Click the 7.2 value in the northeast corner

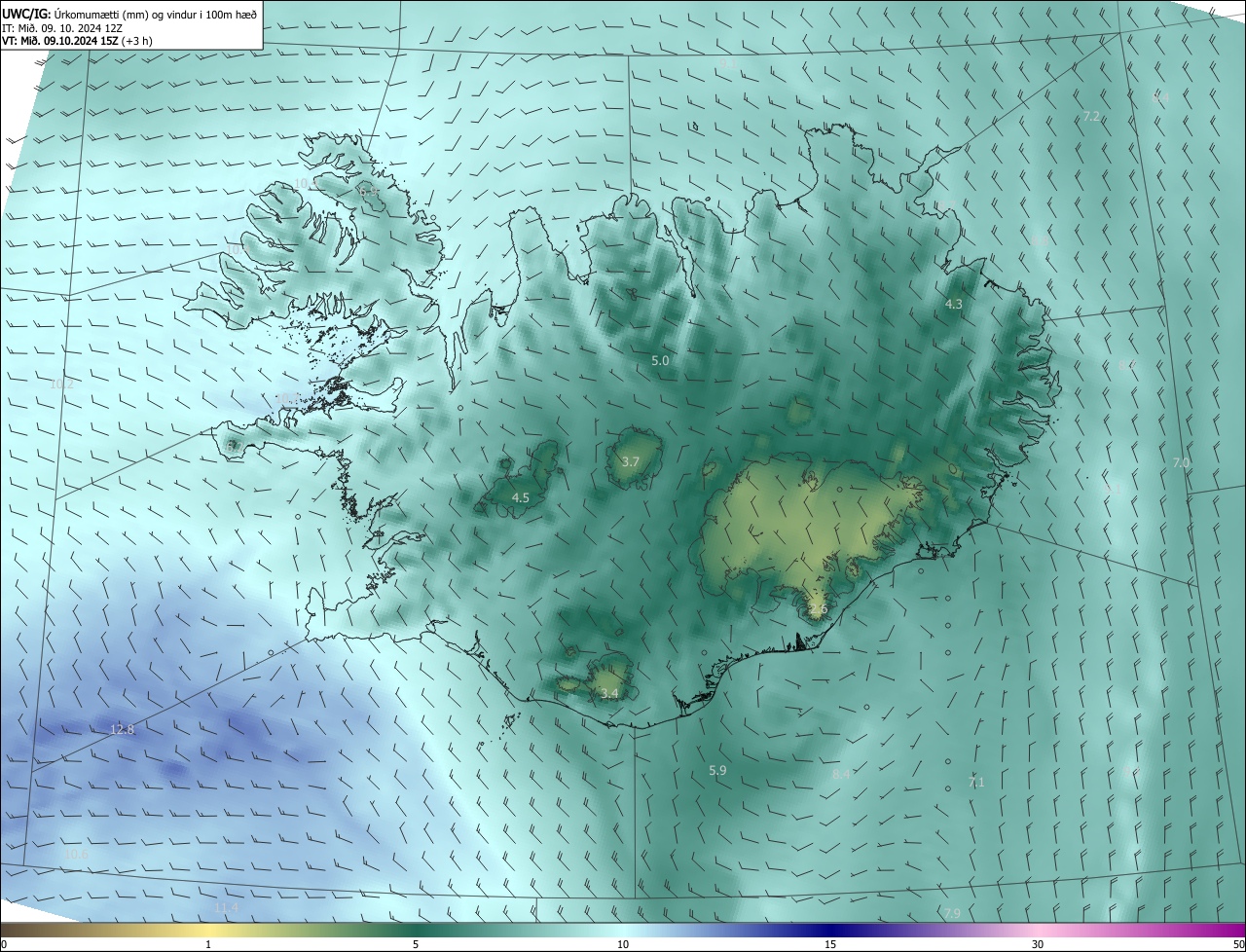point(1091,117)
